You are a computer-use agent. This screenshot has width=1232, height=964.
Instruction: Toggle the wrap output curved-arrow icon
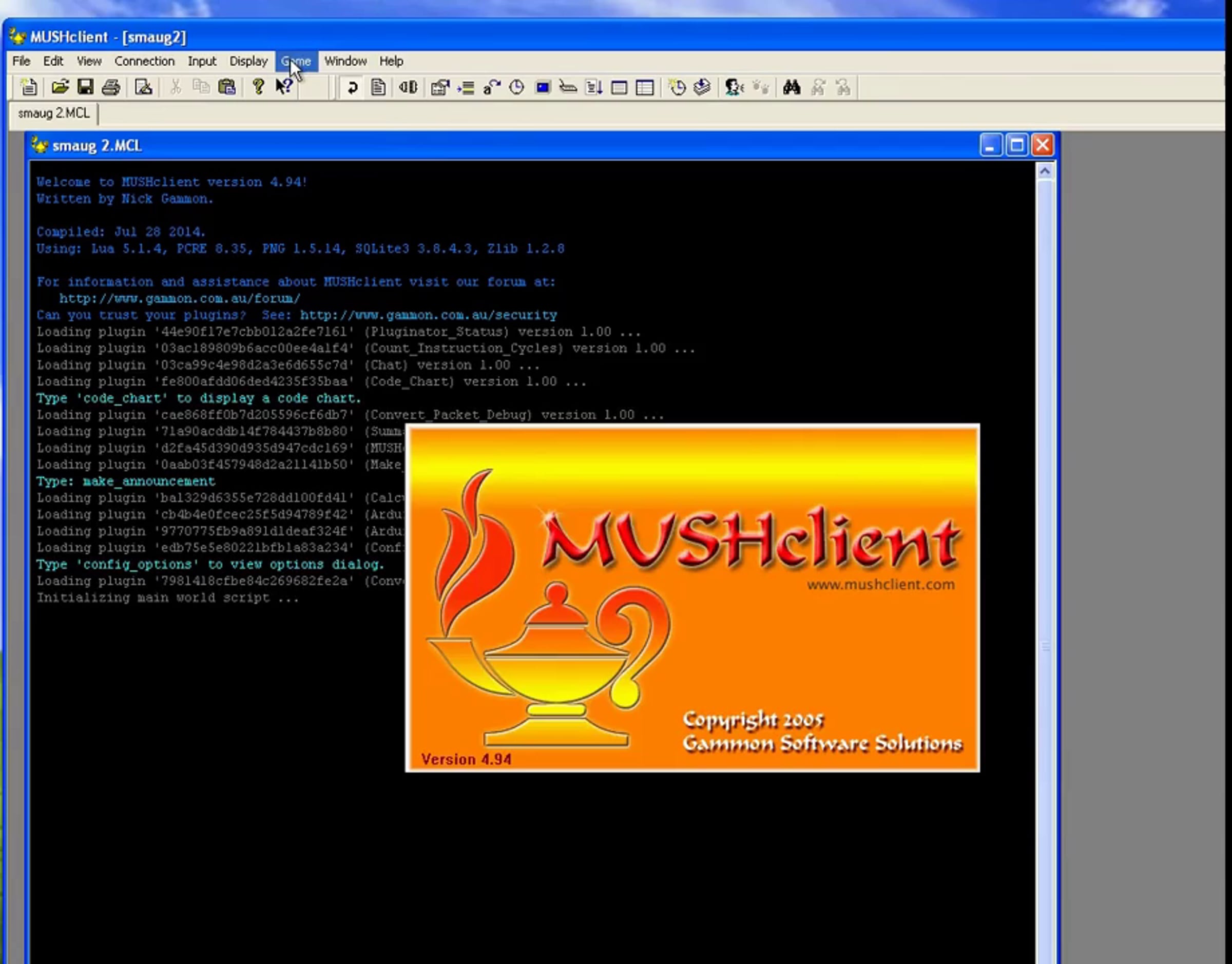[352, 87]
